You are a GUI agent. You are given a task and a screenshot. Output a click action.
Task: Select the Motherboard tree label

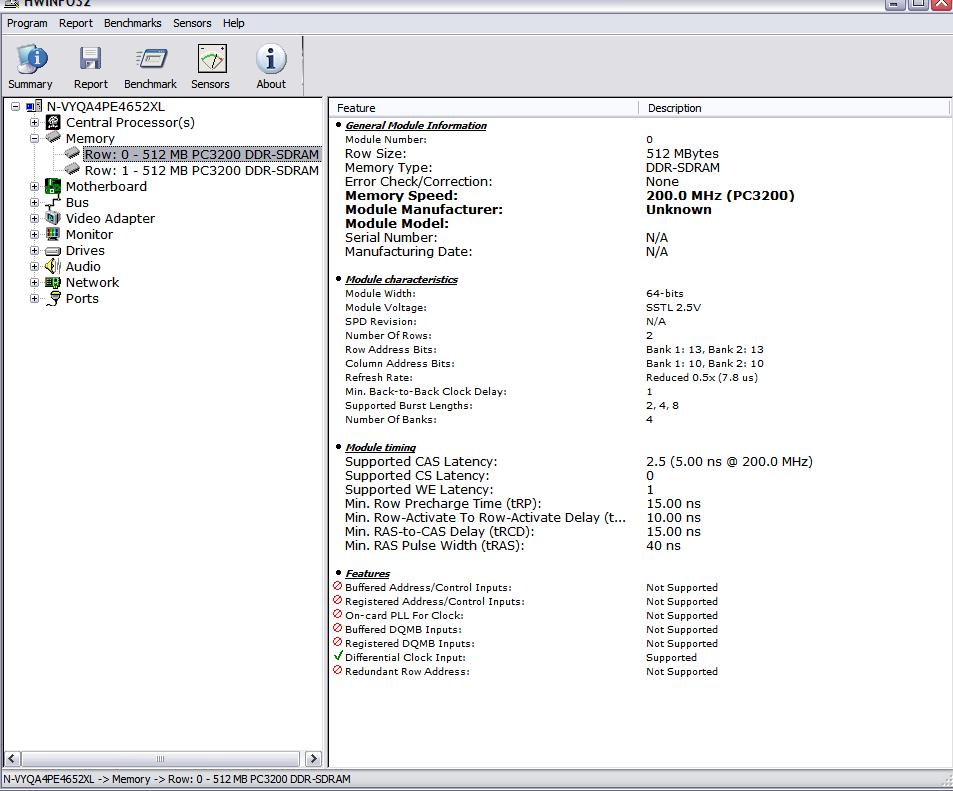(x=106, y=187)
